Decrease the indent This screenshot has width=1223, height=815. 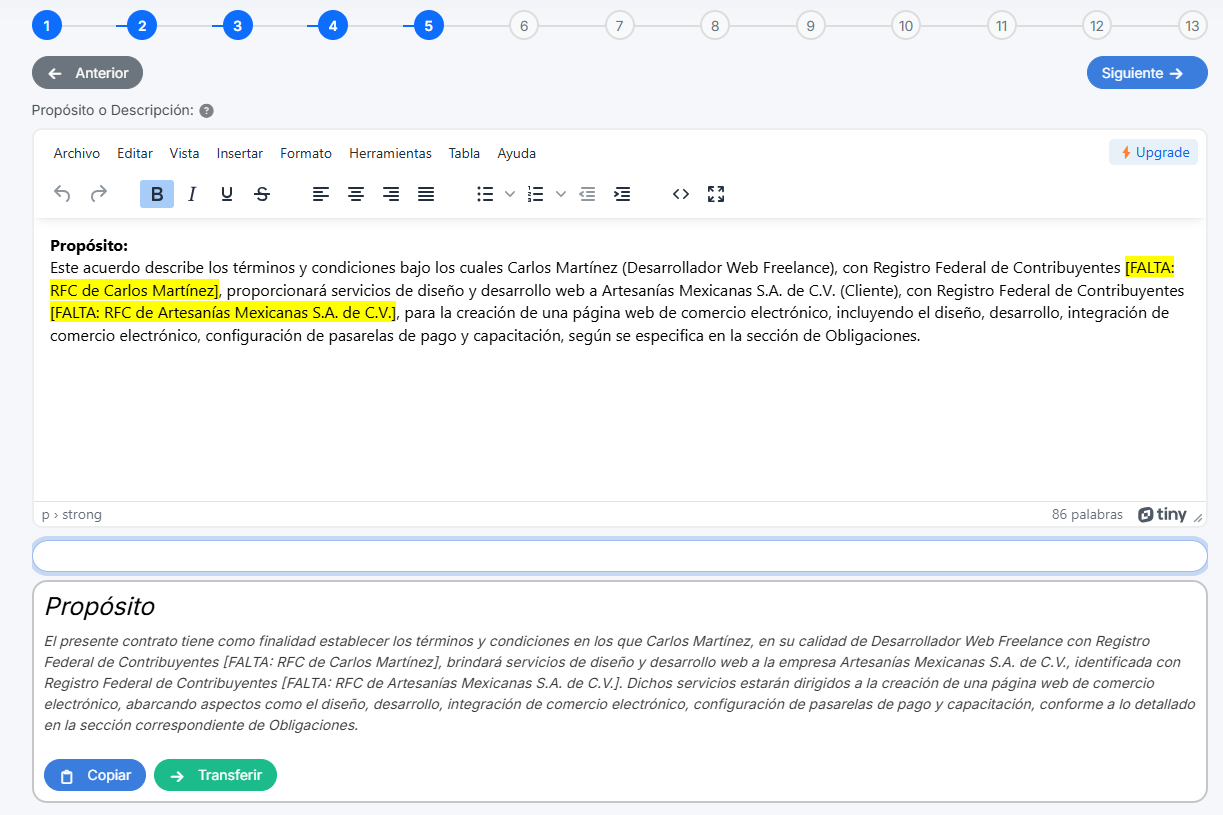coord(587,194)
